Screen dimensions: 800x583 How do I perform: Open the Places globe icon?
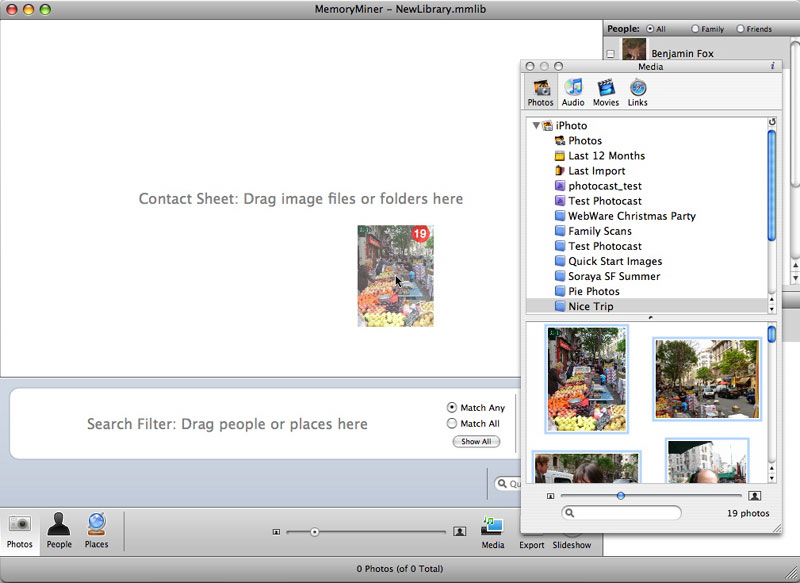(x=97, y=529)
